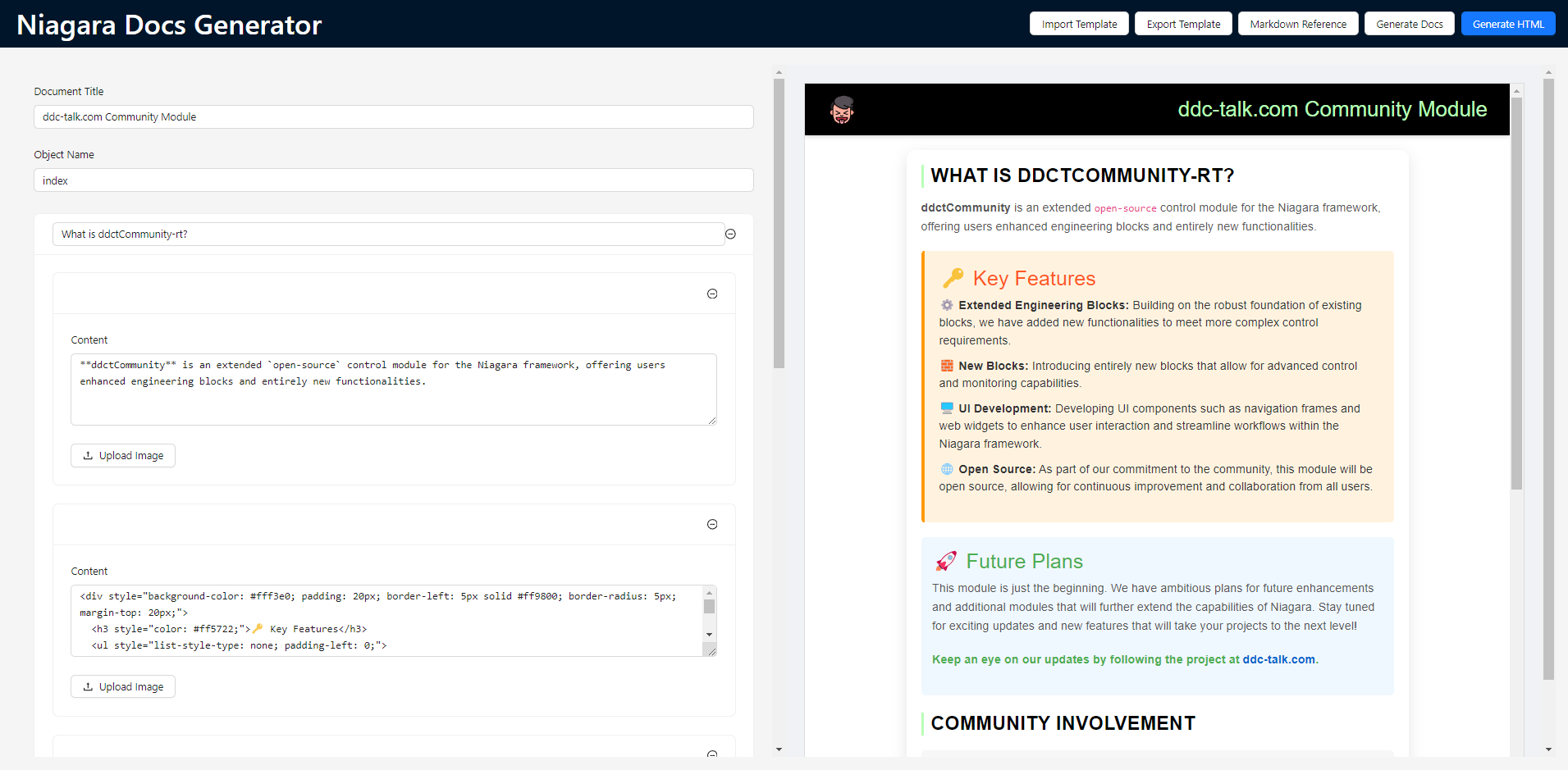Upload an image to the first content block
Image resolution: width=1568 pixels, height=770 pixels.
click(x=123, y=455)
